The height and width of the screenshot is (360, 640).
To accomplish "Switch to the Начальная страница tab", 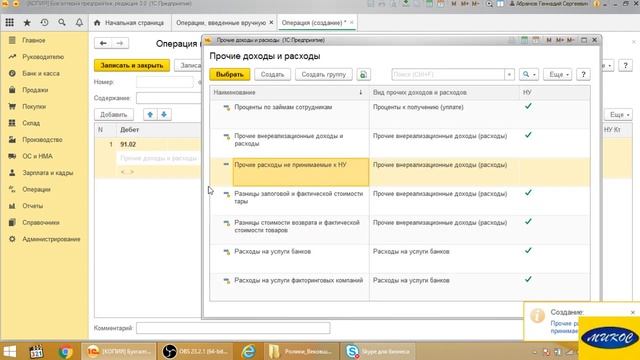I will click(129, 23).
